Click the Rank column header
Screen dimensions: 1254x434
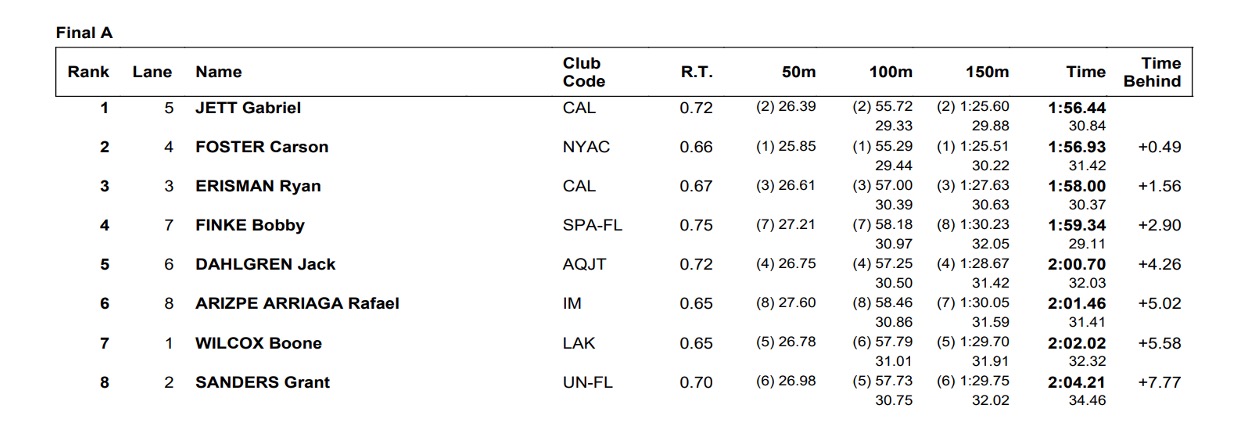tap(88, 72)
